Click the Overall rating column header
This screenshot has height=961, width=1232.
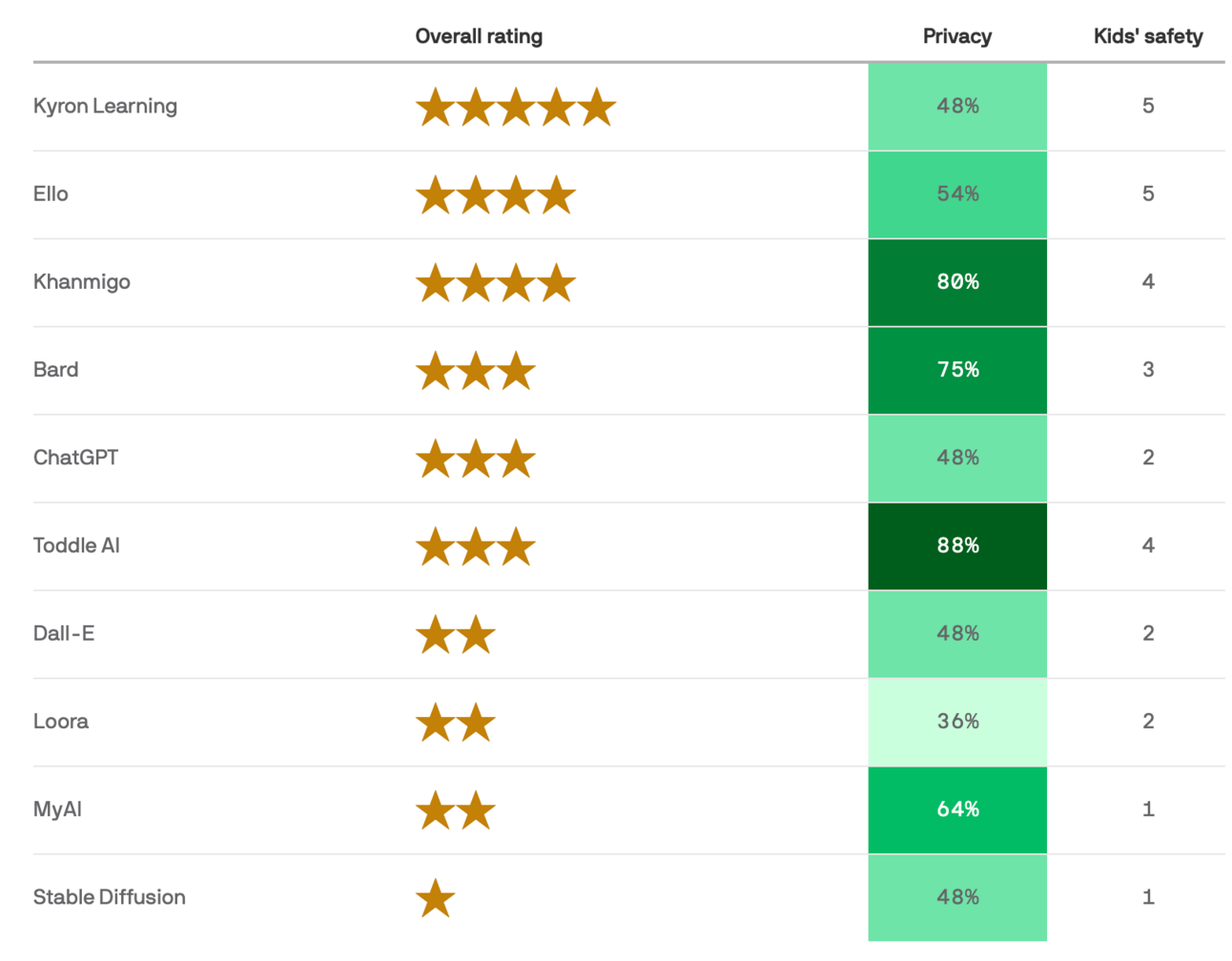pos(479,36)
